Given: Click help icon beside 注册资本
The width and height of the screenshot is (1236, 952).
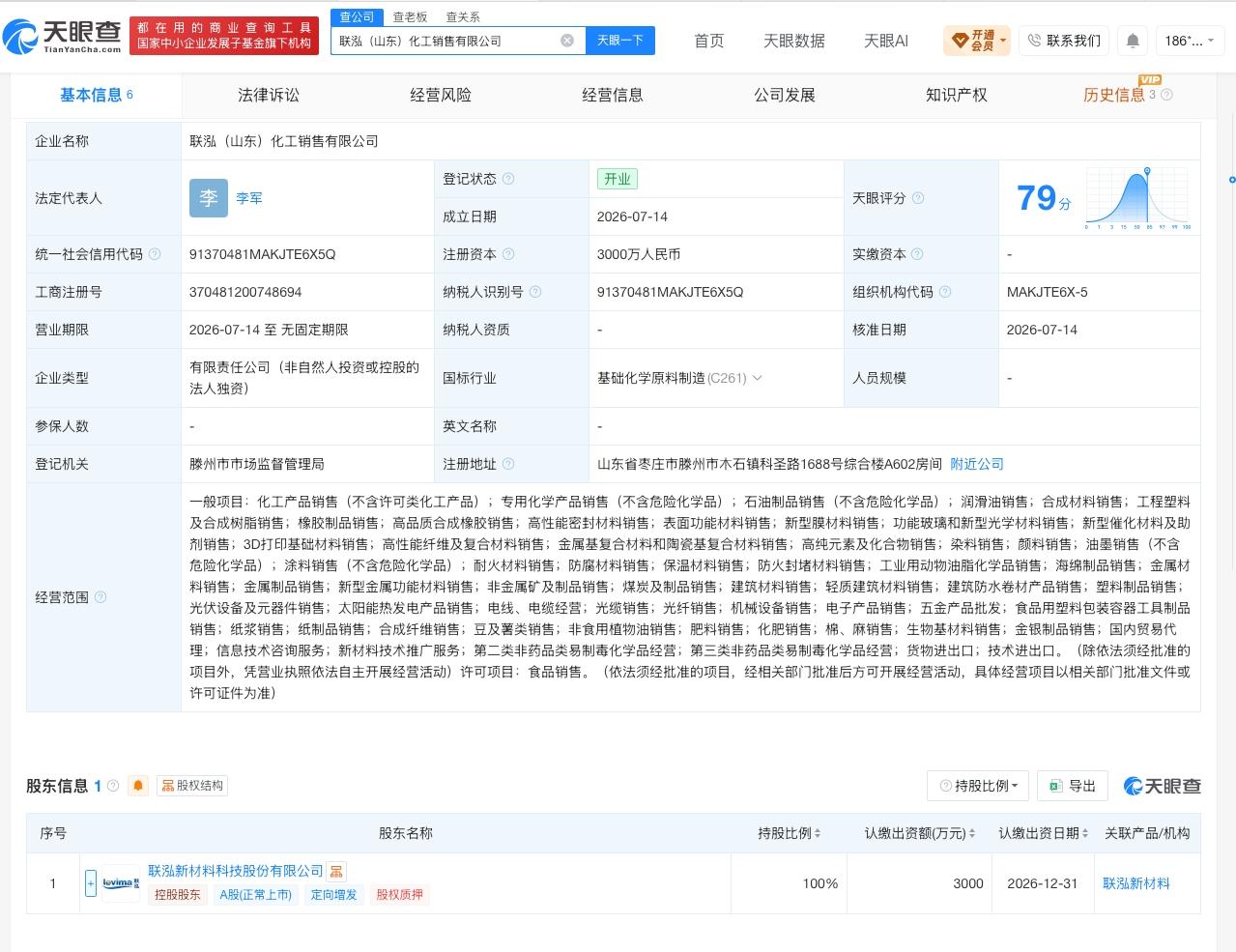Looking at the screenshot, I should (508, 254).
